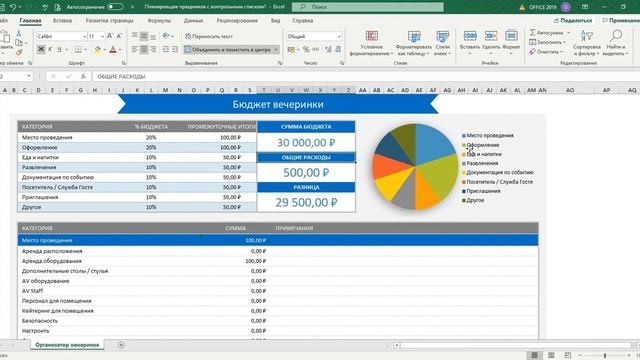Click align text left icon
This screenshot has height=360, width=640.
[x=135, y=49]
